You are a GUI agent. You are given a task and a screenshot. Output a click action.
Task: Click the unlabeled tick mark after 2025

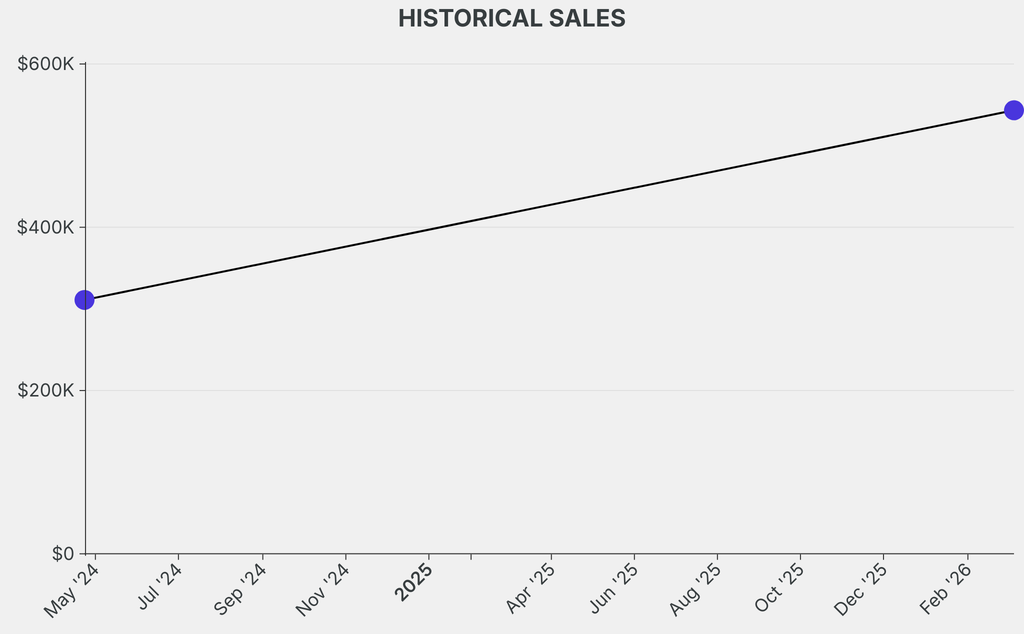pyautogui.click(x=471, y=556)
